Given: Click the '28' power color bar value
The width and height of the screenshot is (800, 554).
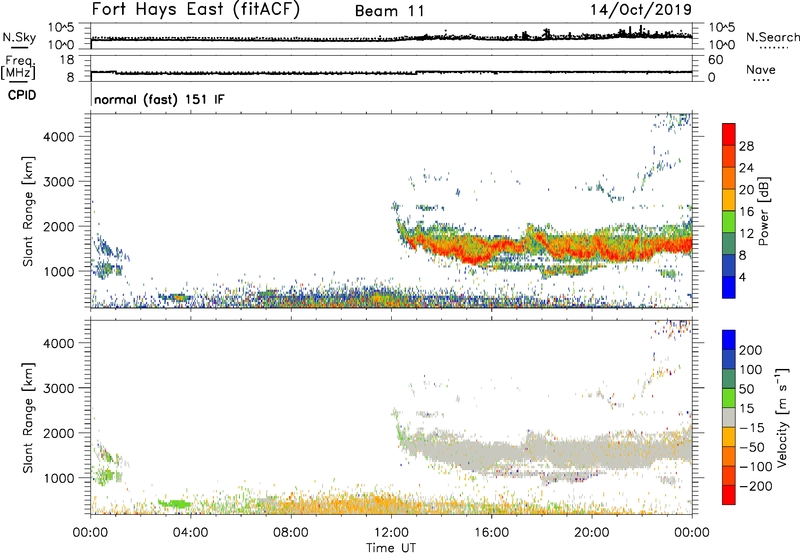Looking at the screenshot, I should pyautogui.click(x=746, y=146).
